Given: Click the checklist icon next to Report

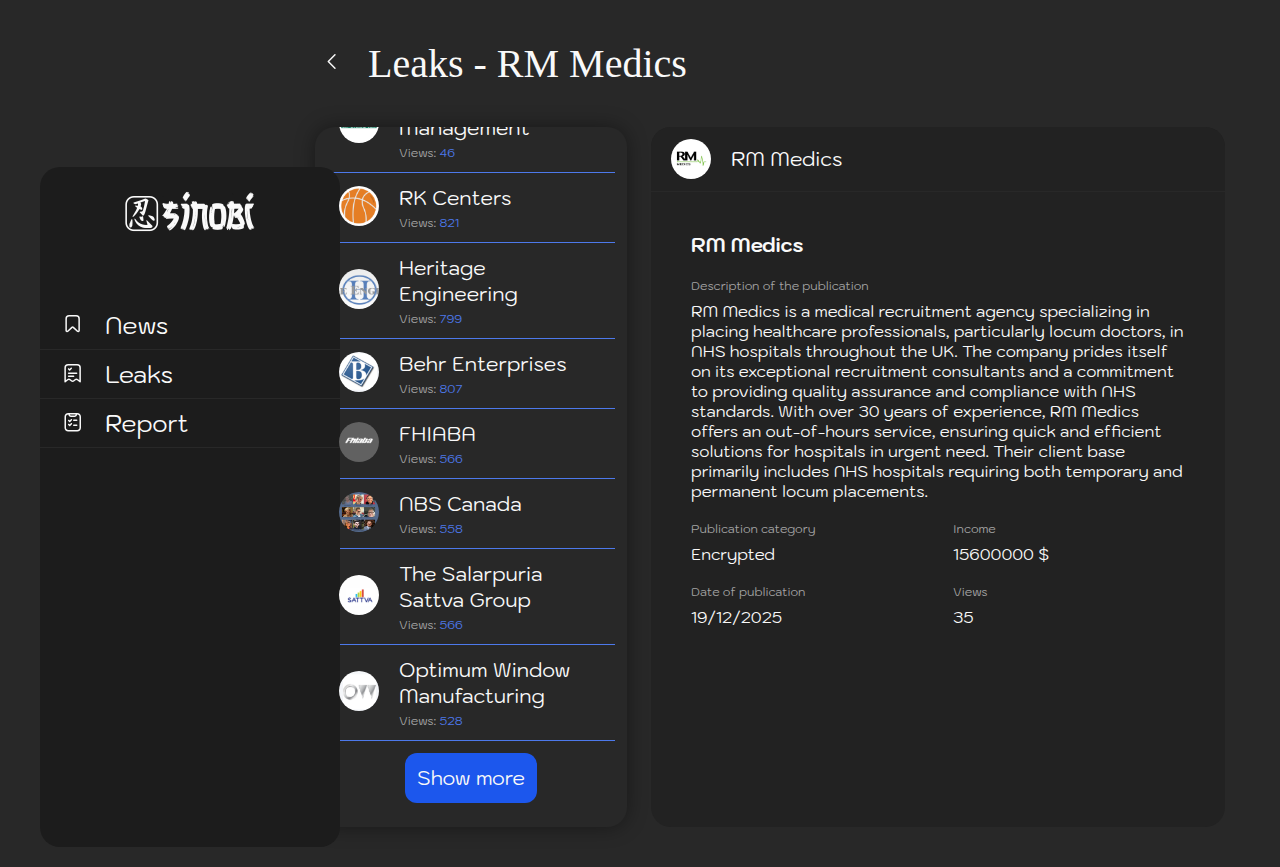Looking at the screenshot, I should pos(72,423).
